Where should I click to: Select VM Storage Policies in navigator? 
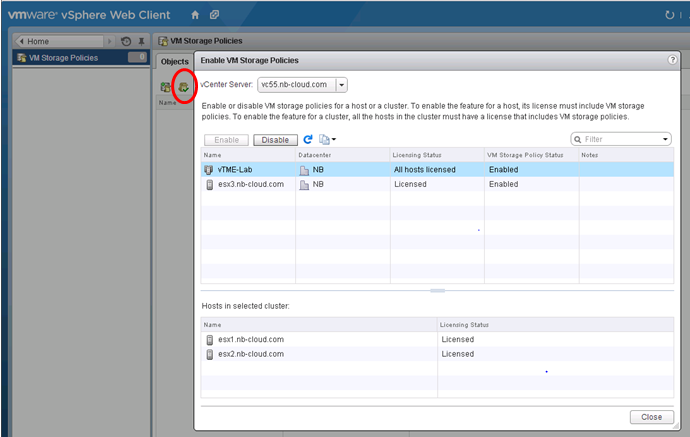point(81,58)
